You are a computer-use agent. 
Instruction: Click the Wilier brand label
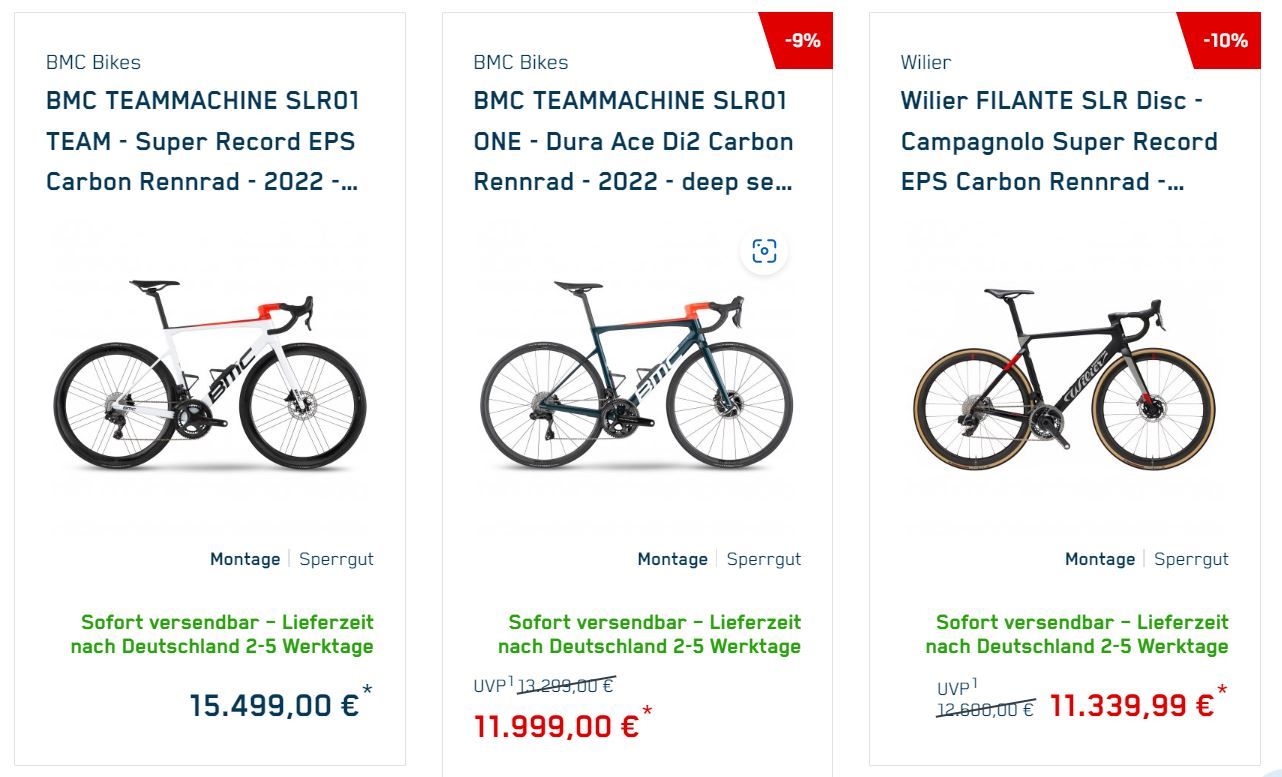925,62
